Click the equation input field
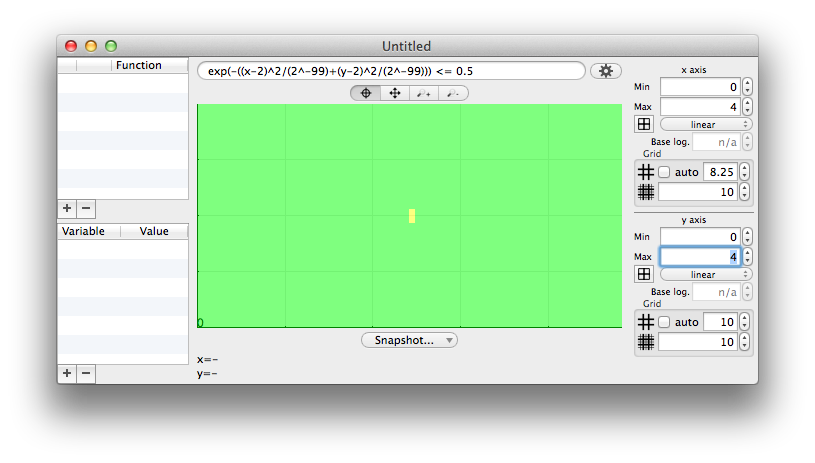Screen dimensions: 815x463 (x=391, y=71)
